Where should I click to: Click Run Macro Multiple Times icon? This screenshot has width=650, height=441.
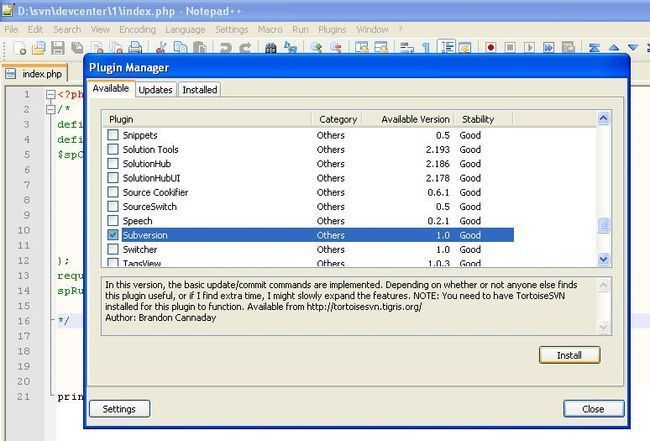(549, 48)
